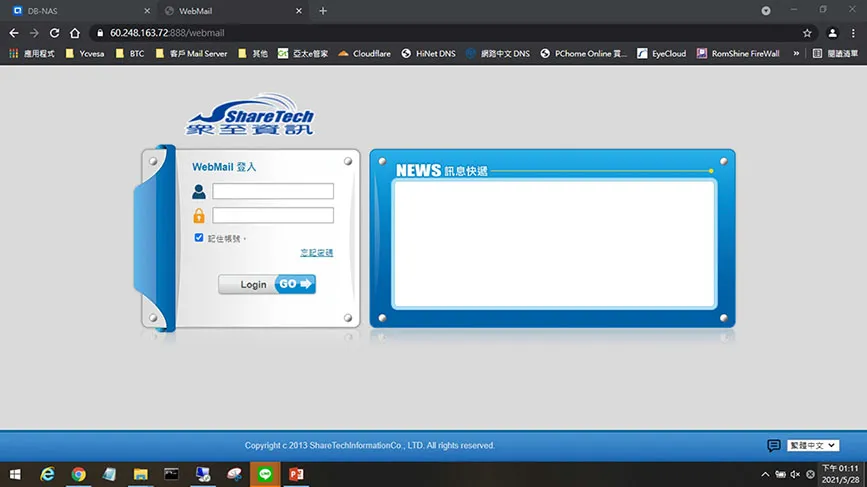Open the Apps bookmarks shortcut
Viewport: 867px width, 487px height.
click(x=32, y=54)
